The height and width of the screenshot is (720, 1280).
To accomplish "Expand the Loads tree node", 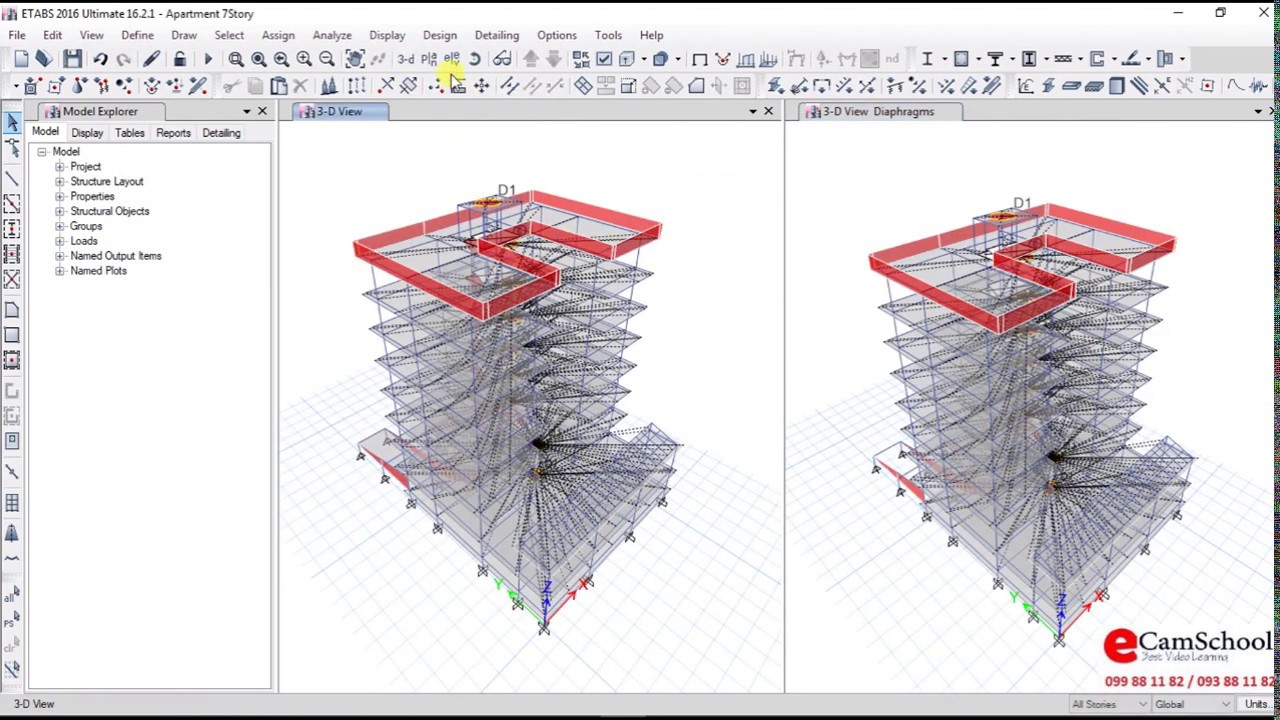I will 60,241.
